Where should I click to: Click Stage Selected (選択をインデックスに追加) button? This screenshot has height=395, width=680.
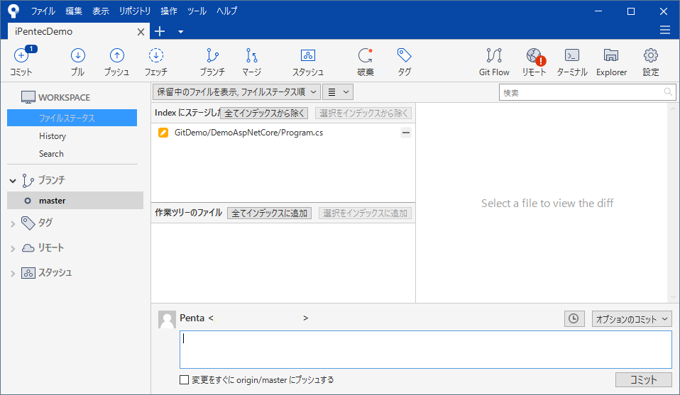coord(365,213)
